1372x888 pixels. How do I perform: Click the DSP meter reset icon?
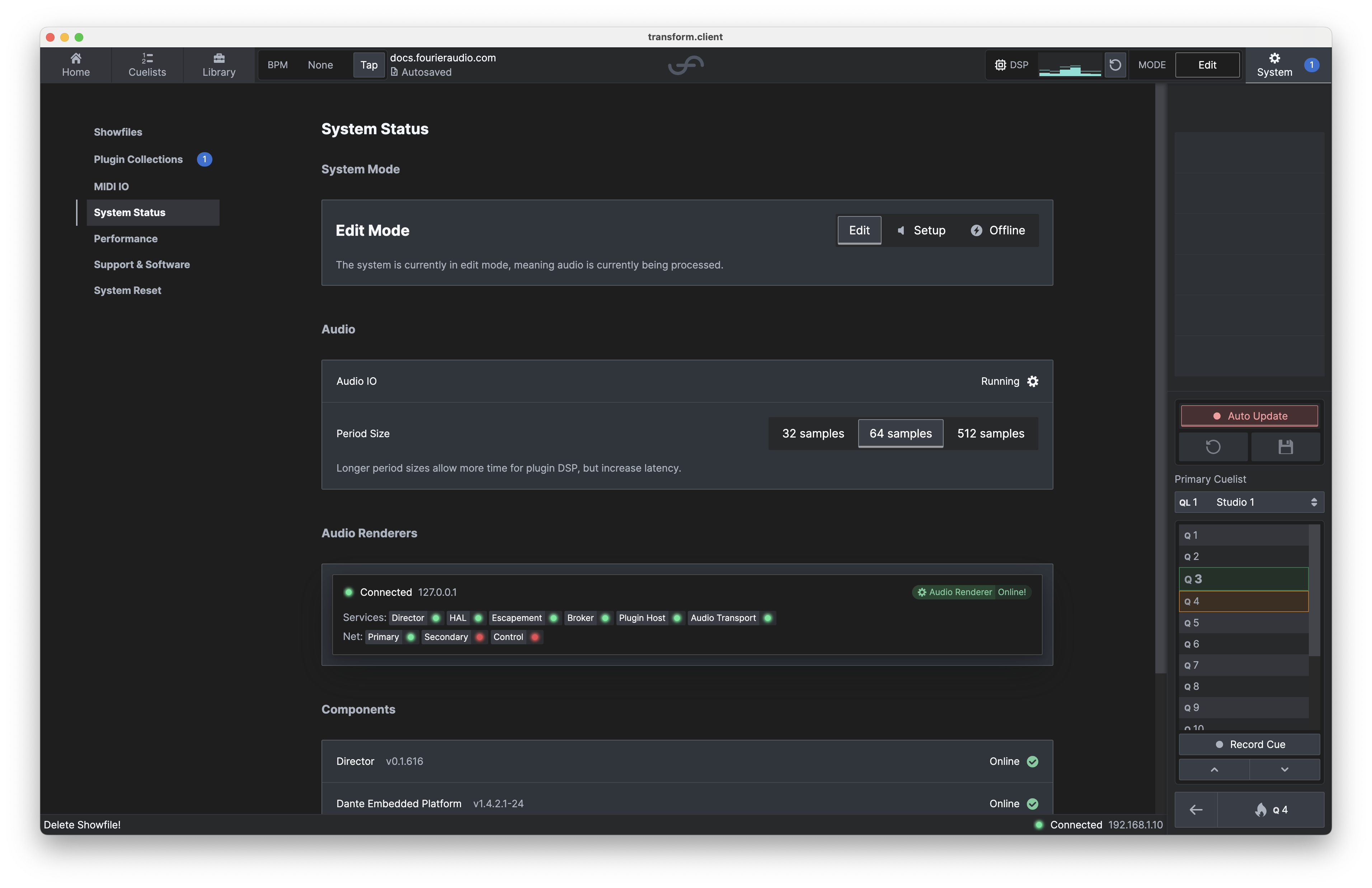[x=1114, y=65]
